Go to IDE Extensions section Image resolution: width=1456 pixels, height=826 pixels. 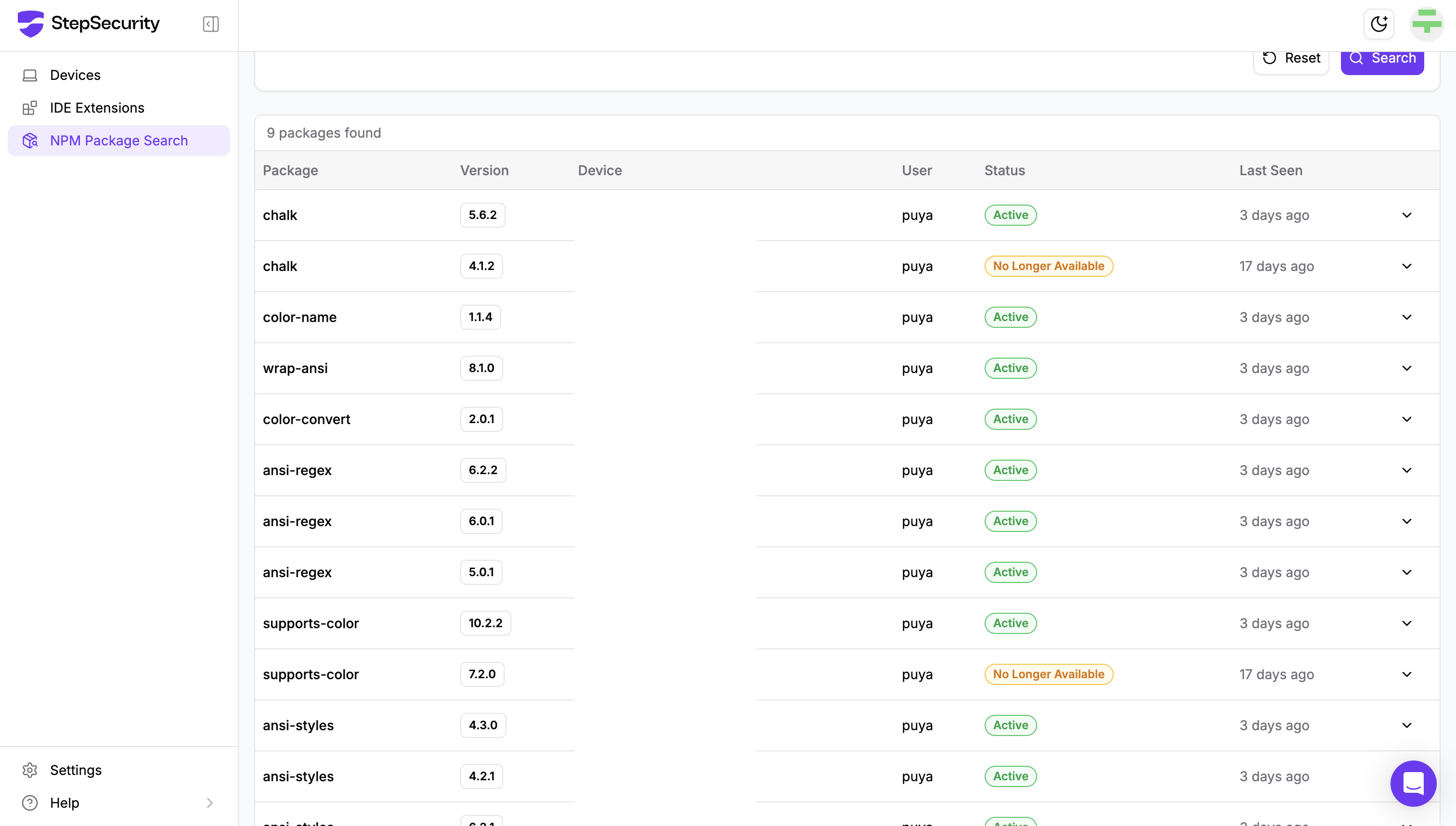point(97,108)
